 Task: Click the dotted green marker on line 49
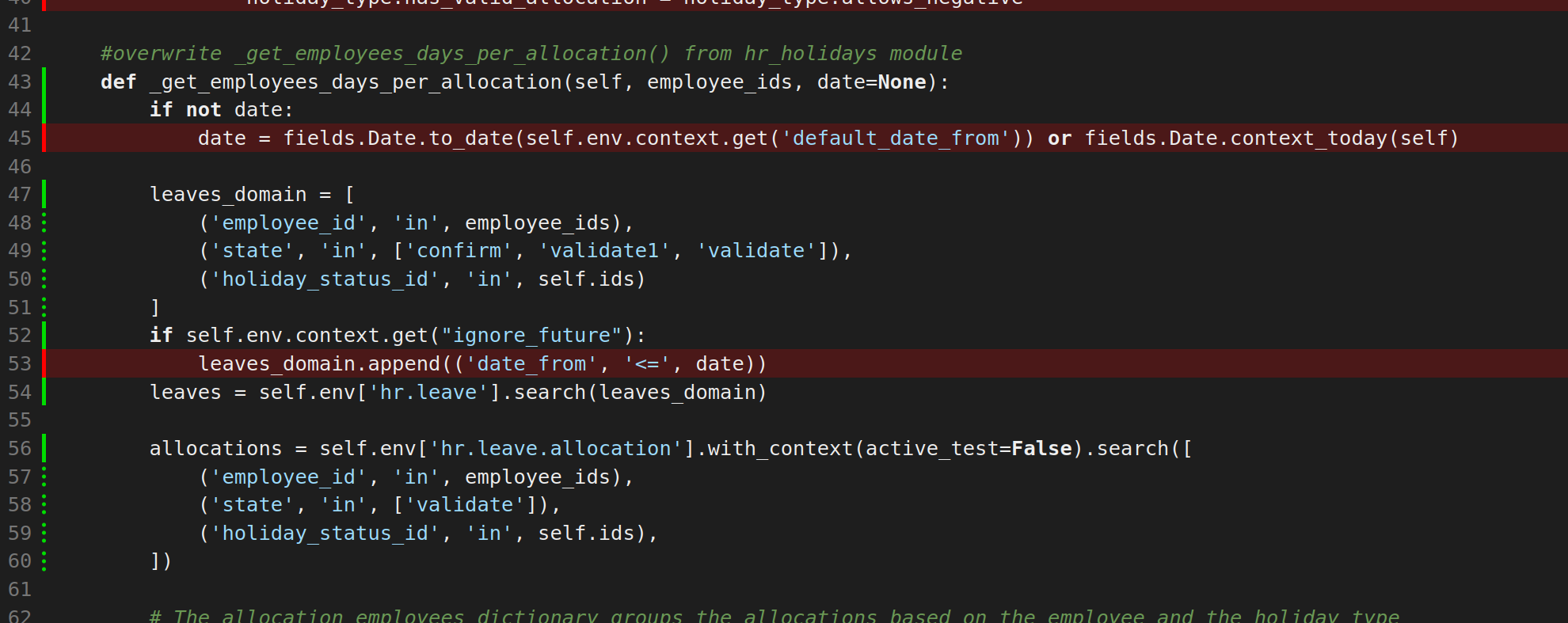(x=44, y=251)
